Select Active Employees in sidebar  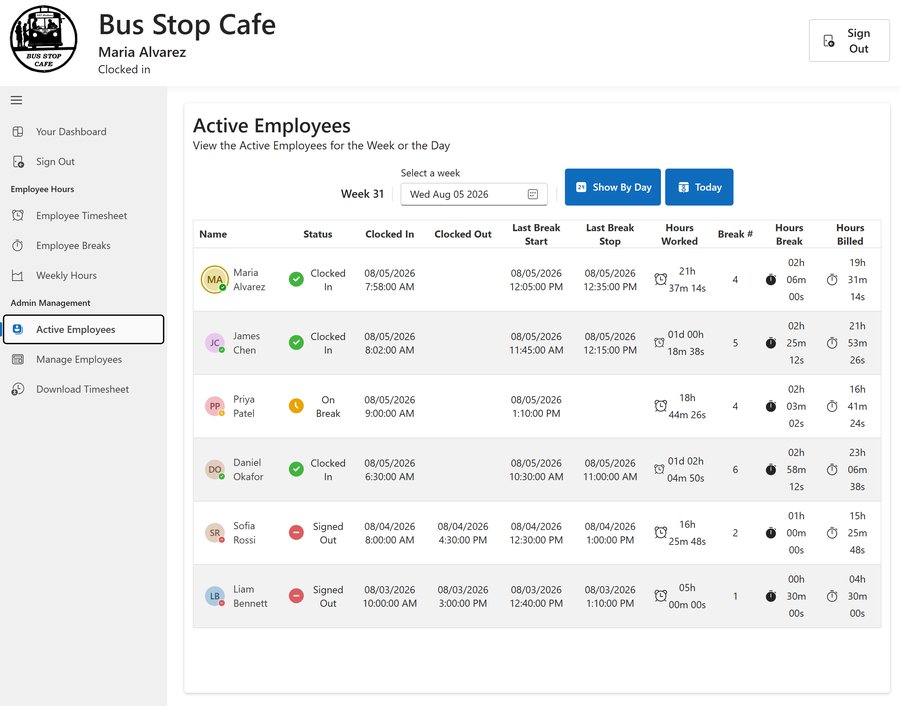click(x=83, y=329)
